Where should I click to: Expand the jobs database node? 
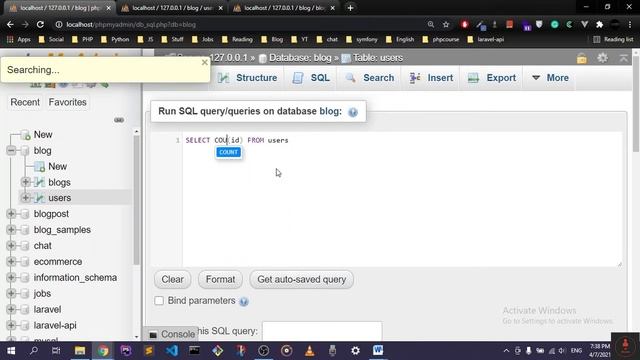pyautogui.click(x=11, y=293)
